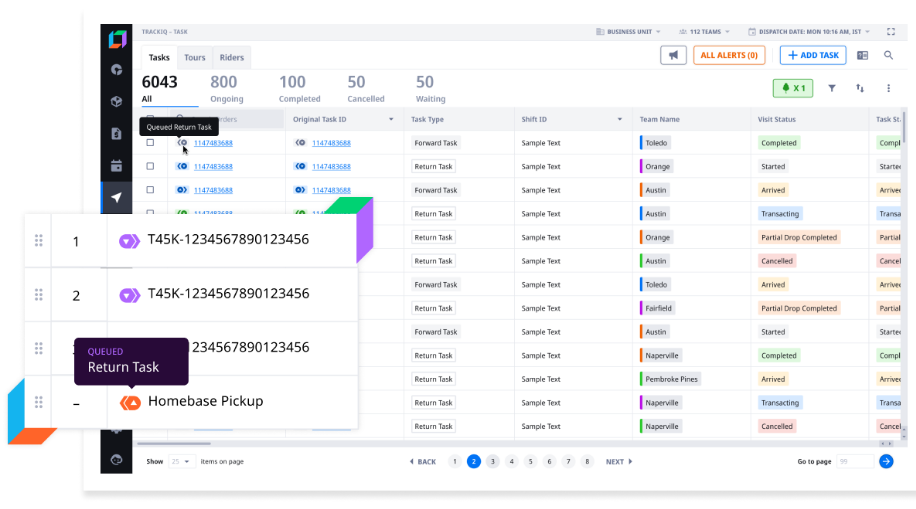The width and height of the screenshot is (916, 509).
Task: Filter by 50 Cancelled tasks
Action: [366, 89]
